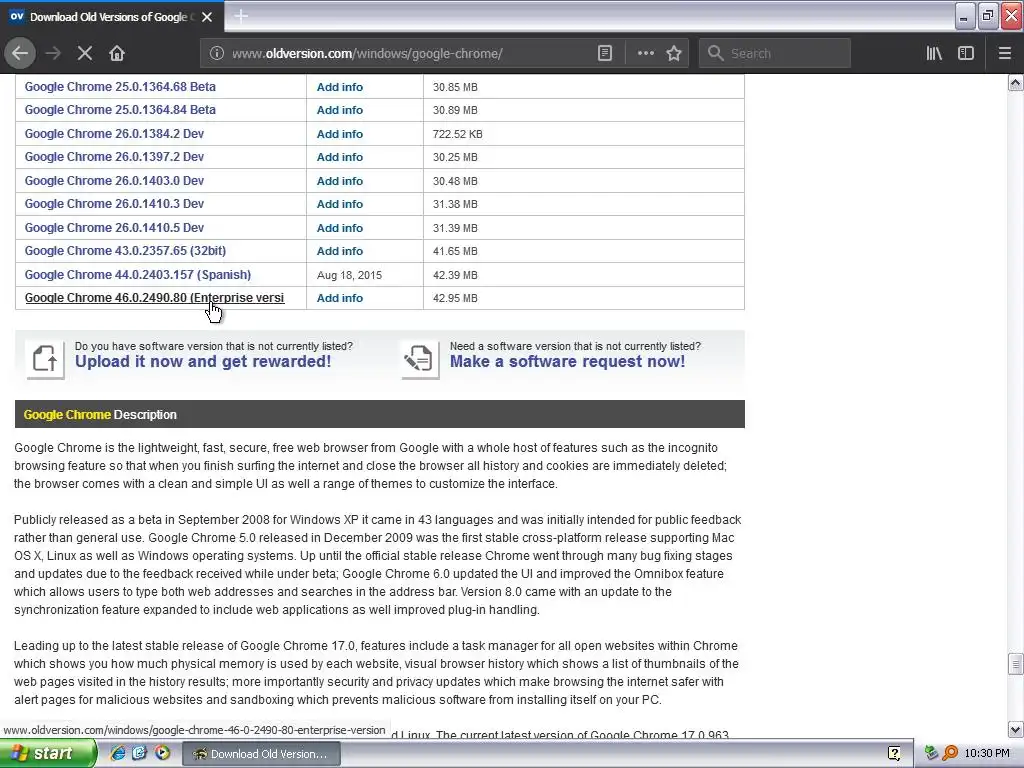Add info for Chrome 25.0.1364.68 Beta

(x=340, y=87)
